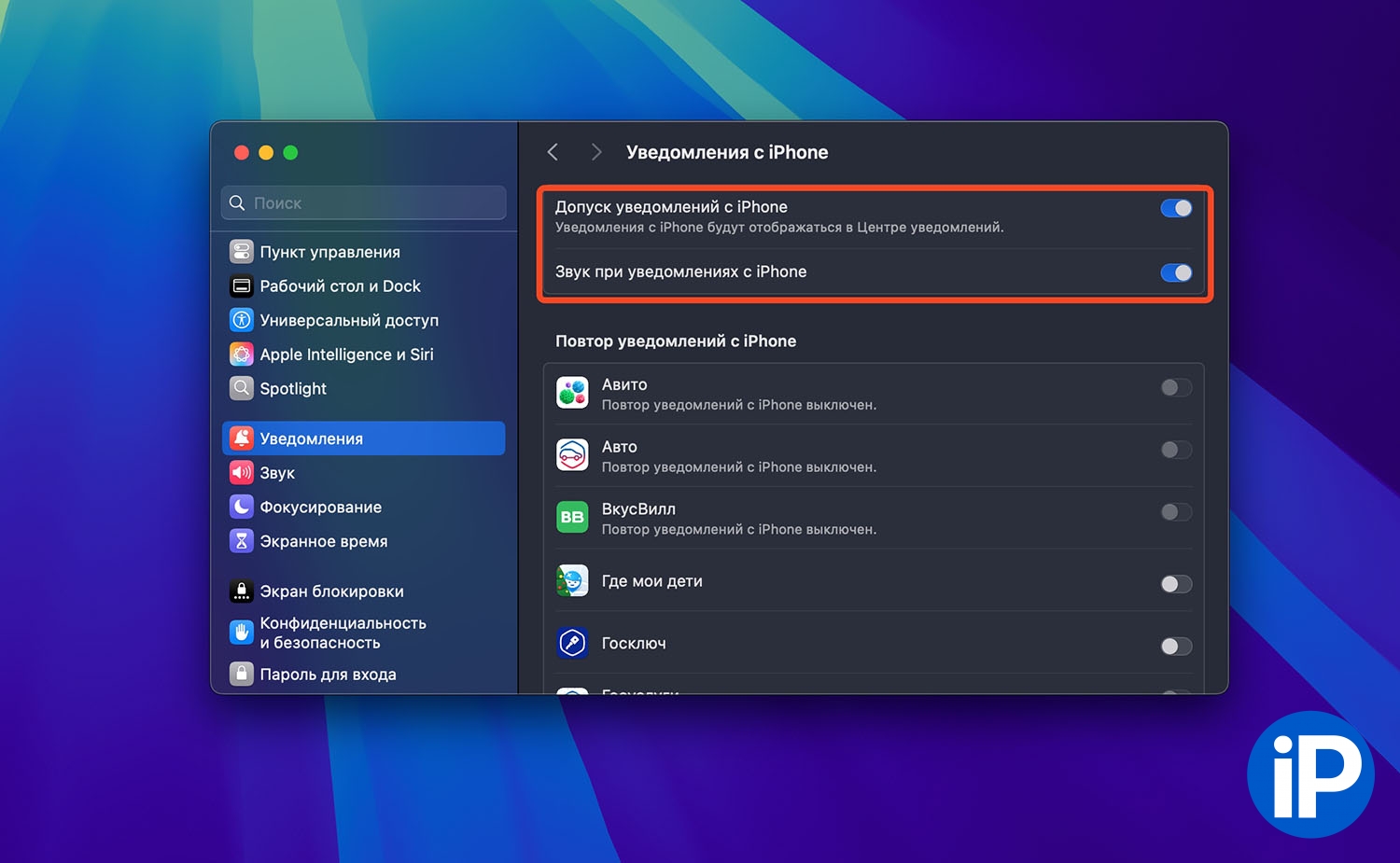
Task: Open Экранное время settings
Action: click(364, 541)
